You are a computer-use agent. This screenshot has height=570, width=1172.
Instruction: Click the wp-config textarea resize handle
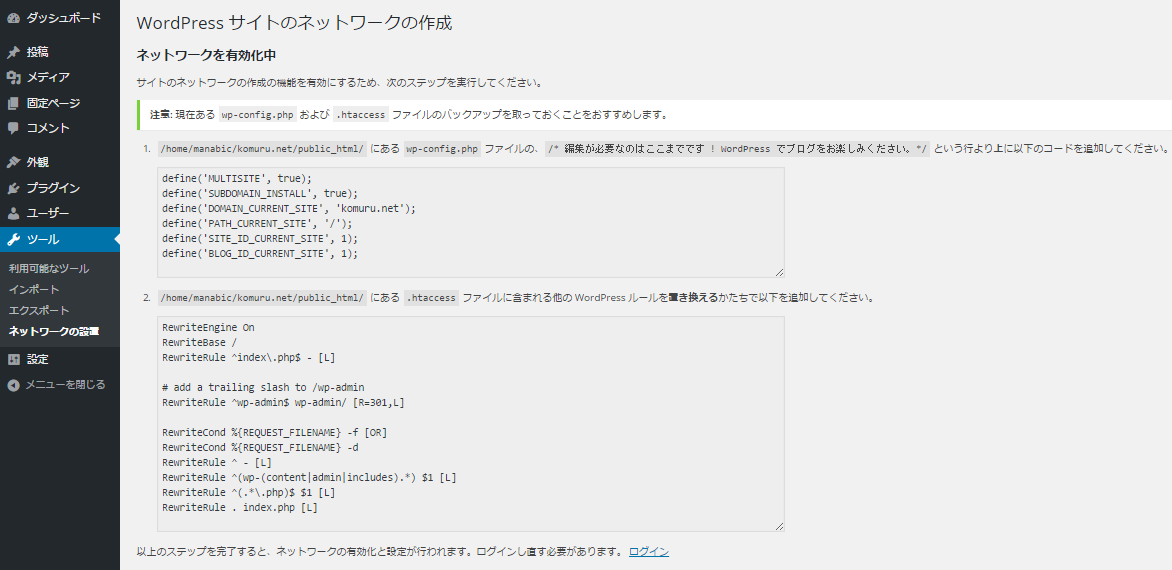point(780,273)
